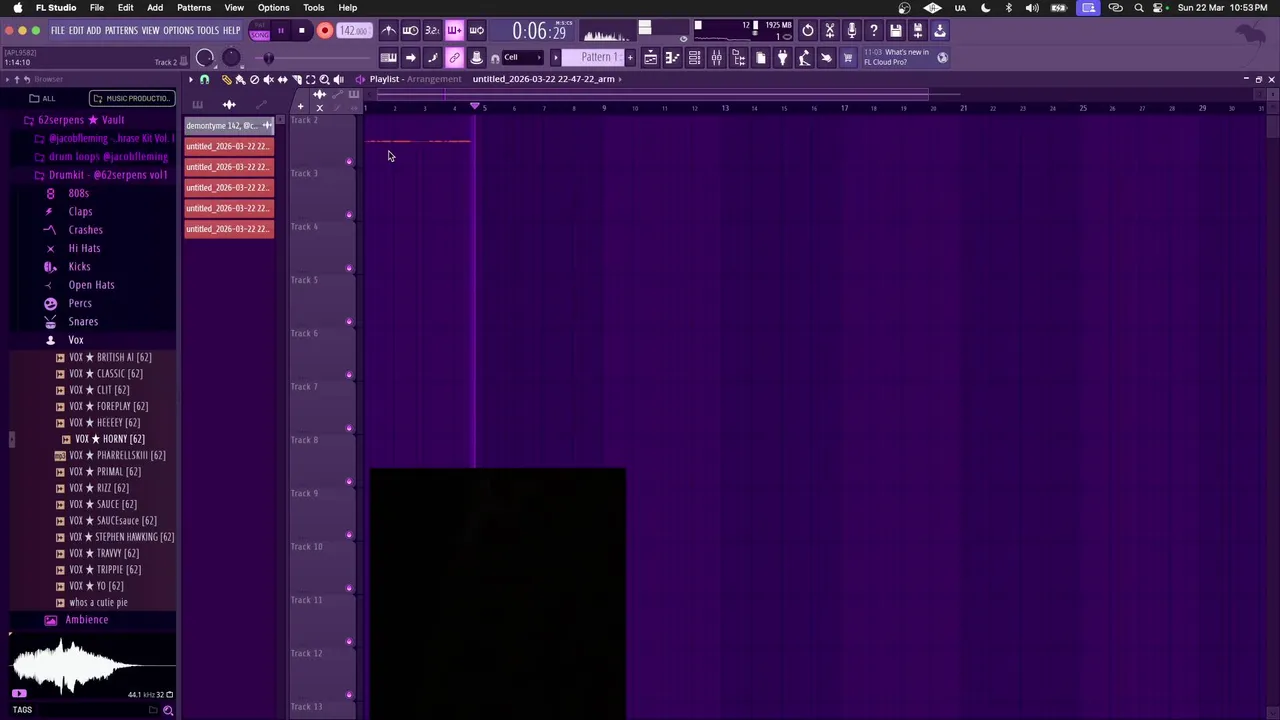Screen dimensions: 1280x720
Task: Pause playback with the pause button
Action: tap(280, 31)
